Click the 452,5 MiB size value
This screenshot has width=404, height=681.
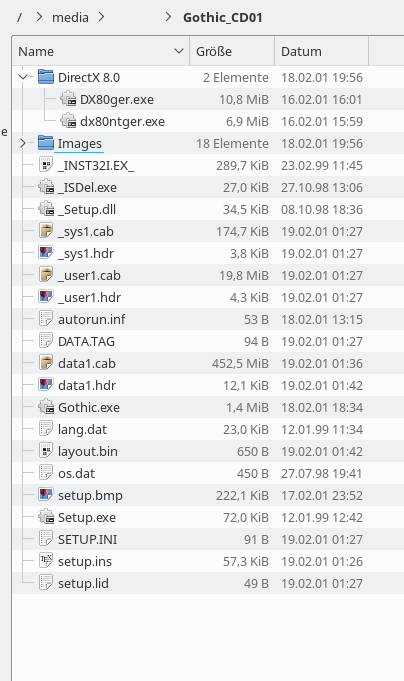[x=240, y=364]
